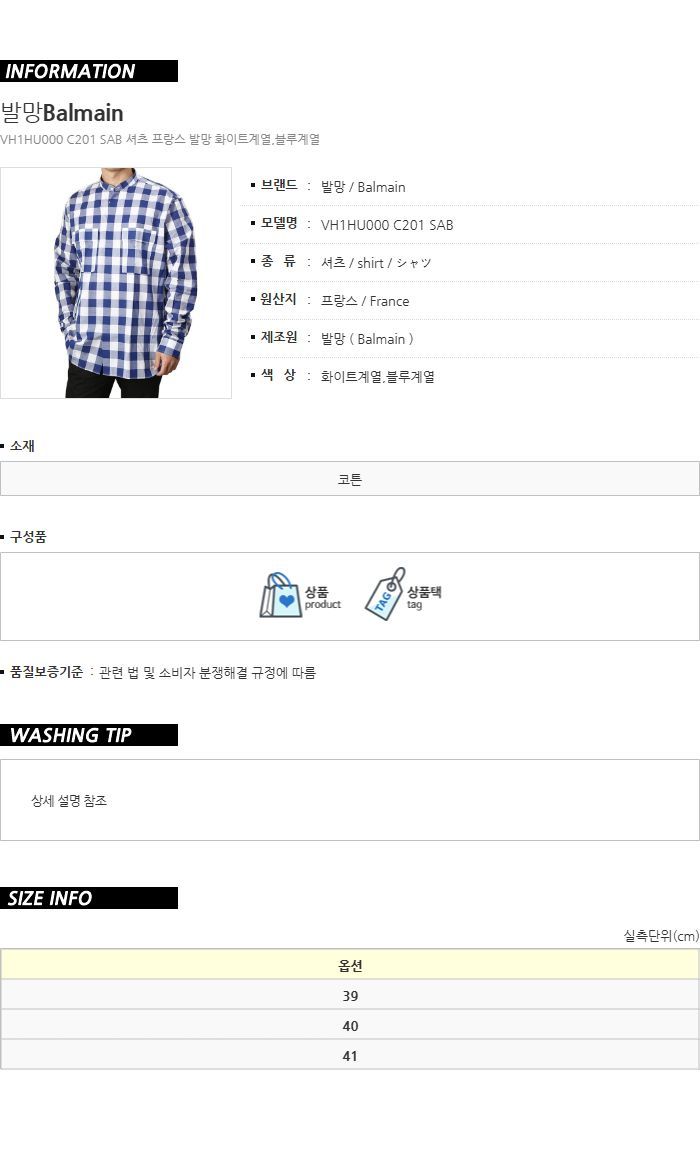Click the product subtitle description line
Image resolution: width=700 pixels, height=1155 pixels.
160,139
